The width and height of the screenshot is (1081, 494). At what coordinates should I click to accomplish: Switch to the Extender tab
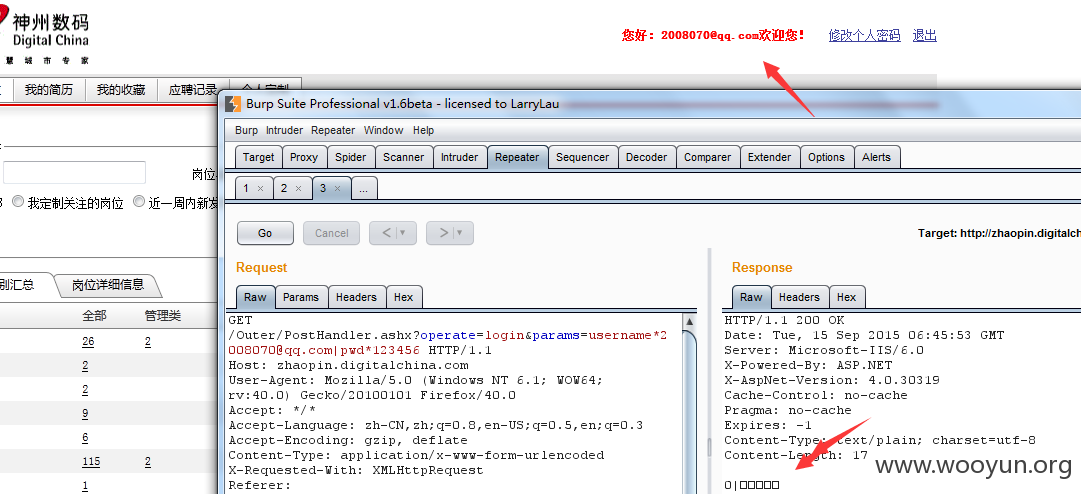769,157
